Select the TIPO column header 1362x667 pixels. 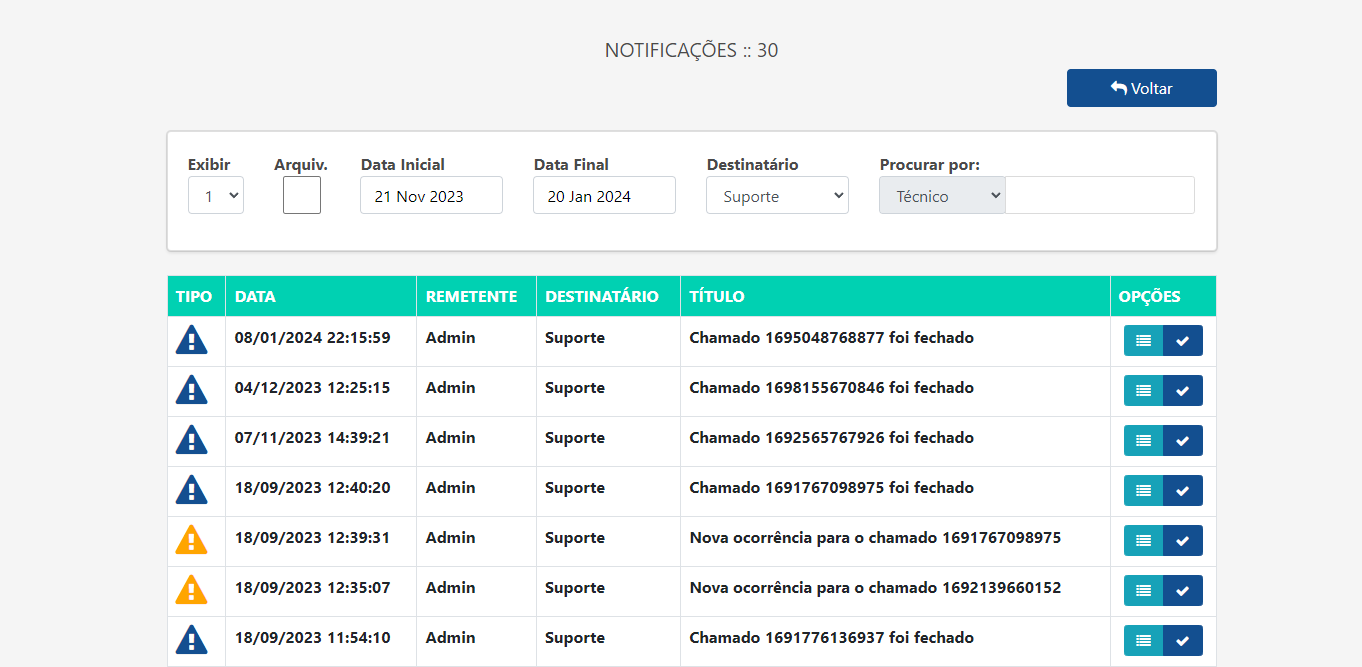[x=196, y=296]
